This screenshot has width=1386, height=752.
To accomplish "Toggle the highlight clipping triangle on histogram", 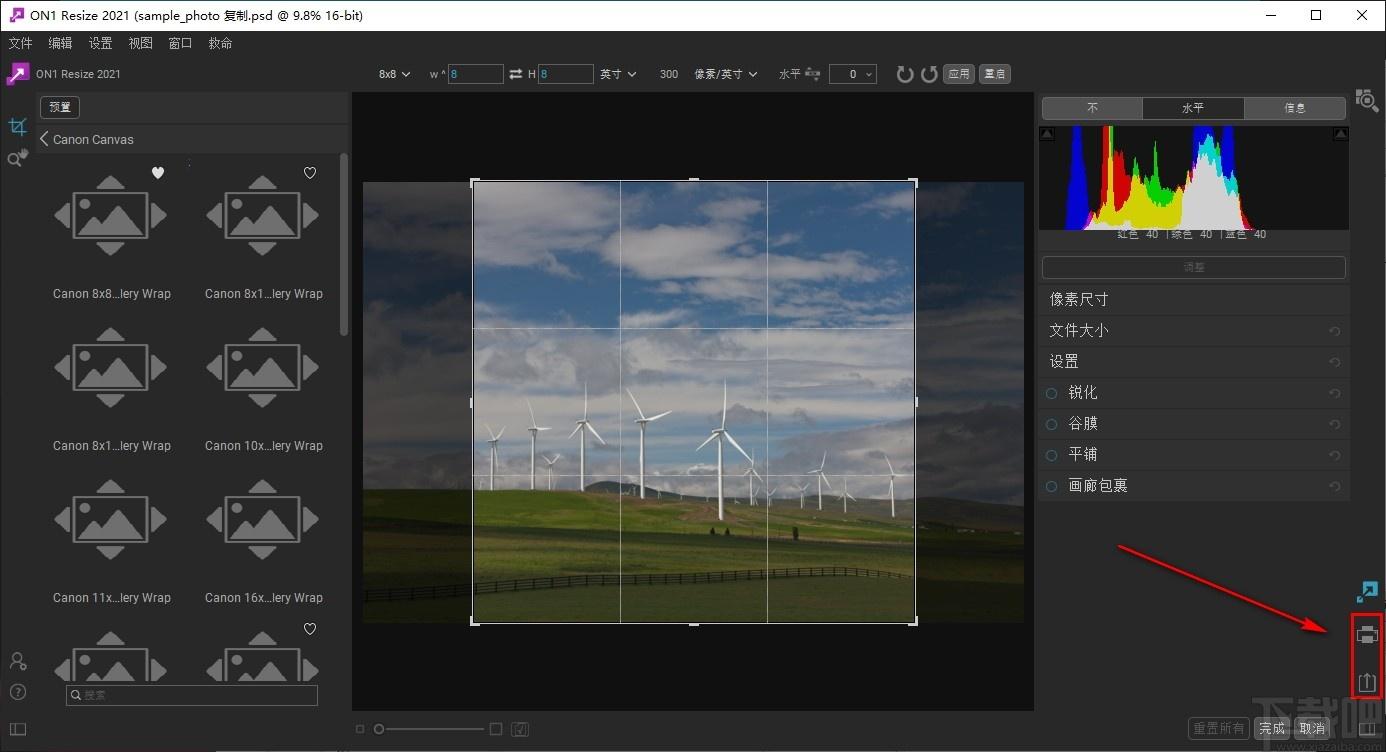I will 1341,133.
